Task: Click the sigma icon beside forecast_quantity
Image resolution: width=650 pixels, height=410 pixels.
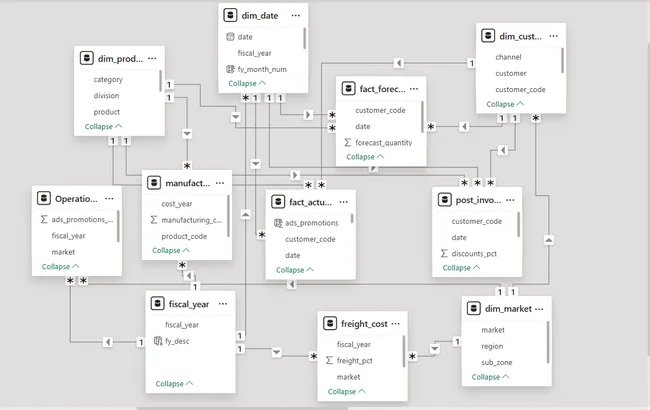Action: pos(348,142)
